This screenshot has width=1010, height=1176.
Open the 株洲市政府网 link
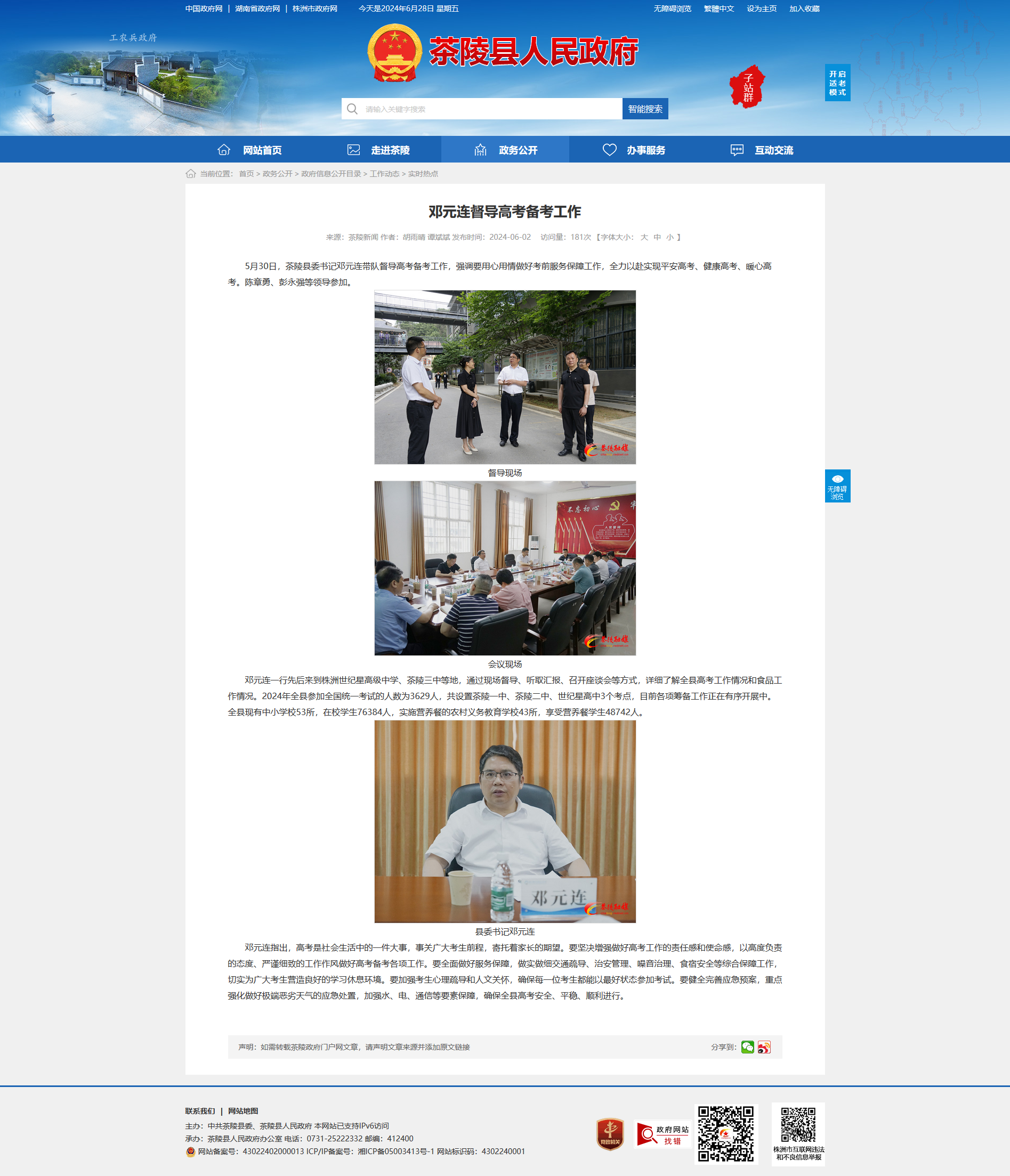coord(315,9)
